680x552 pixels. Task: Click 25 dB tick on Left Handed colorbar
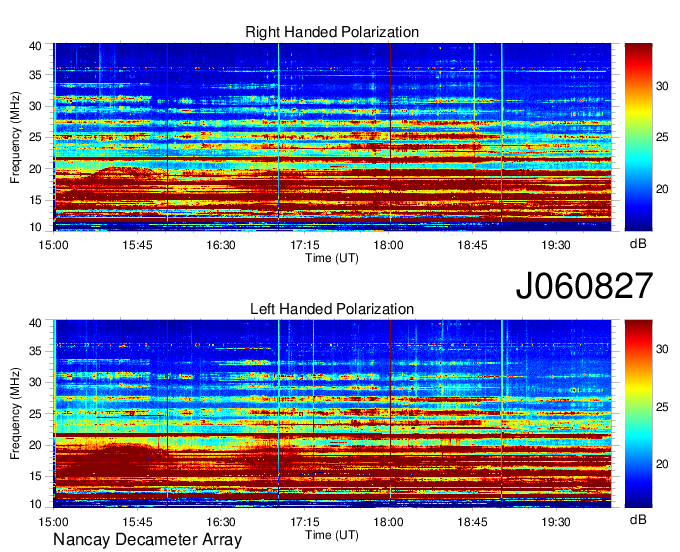(662, 407)
